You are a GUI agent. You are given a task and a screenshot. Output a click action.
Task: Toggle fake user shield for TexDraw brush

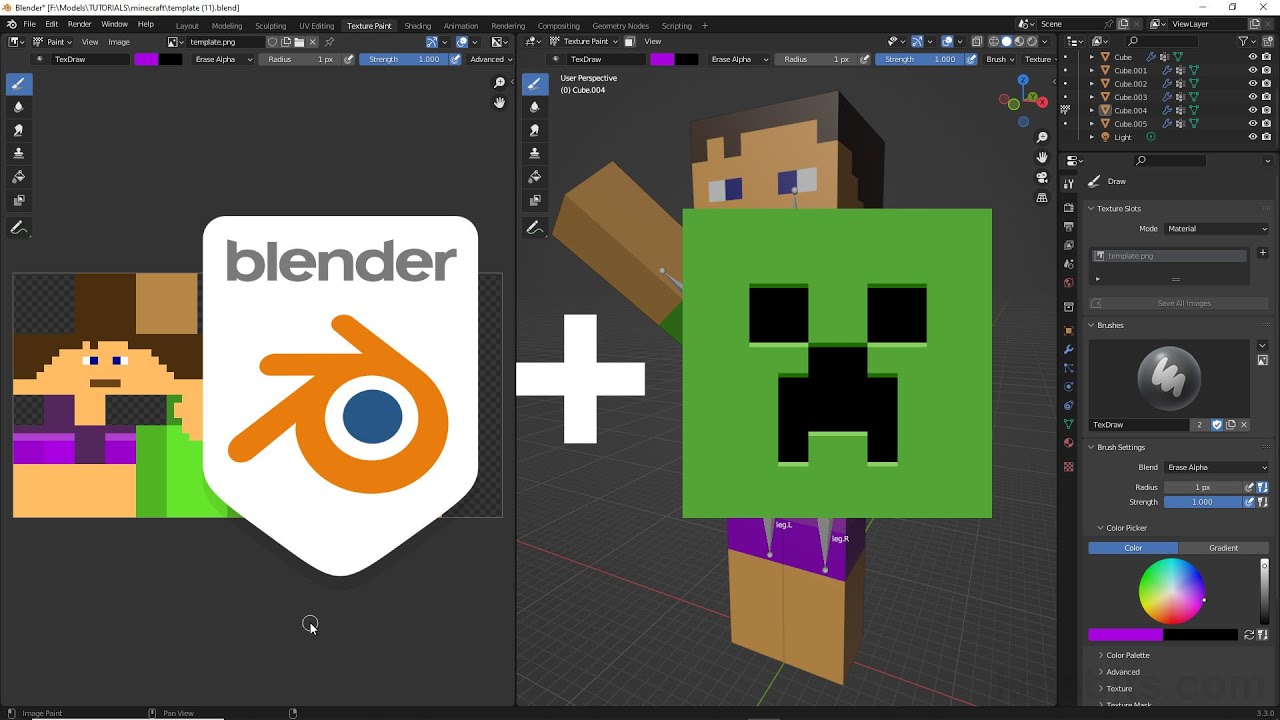click(x=1217, y=425)
